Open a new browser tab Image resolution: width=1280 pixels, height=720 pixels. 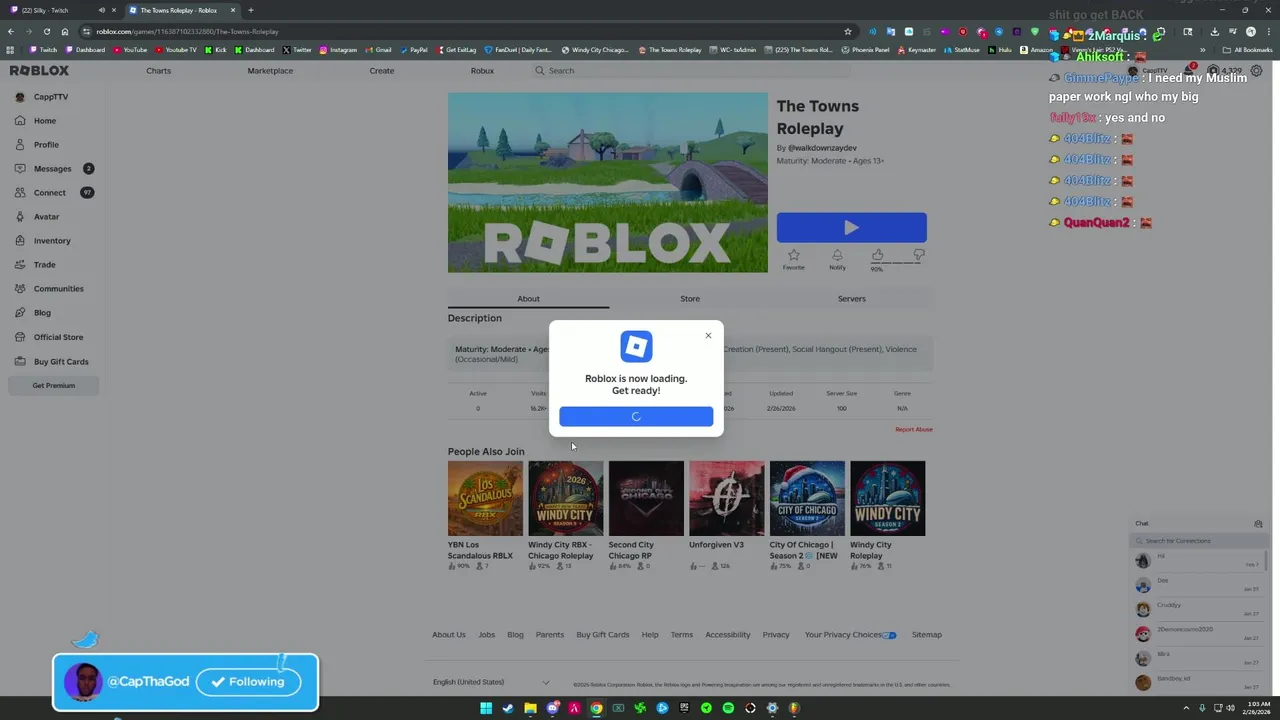[x=250, y=10]
